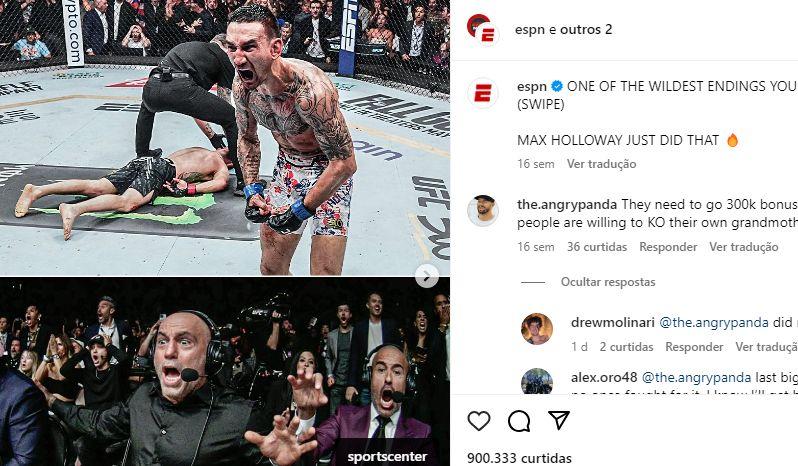The height and width of the screenshot is (466, 798).
Task: Translate the caption via Ver tradução
Action: point(602,164)
